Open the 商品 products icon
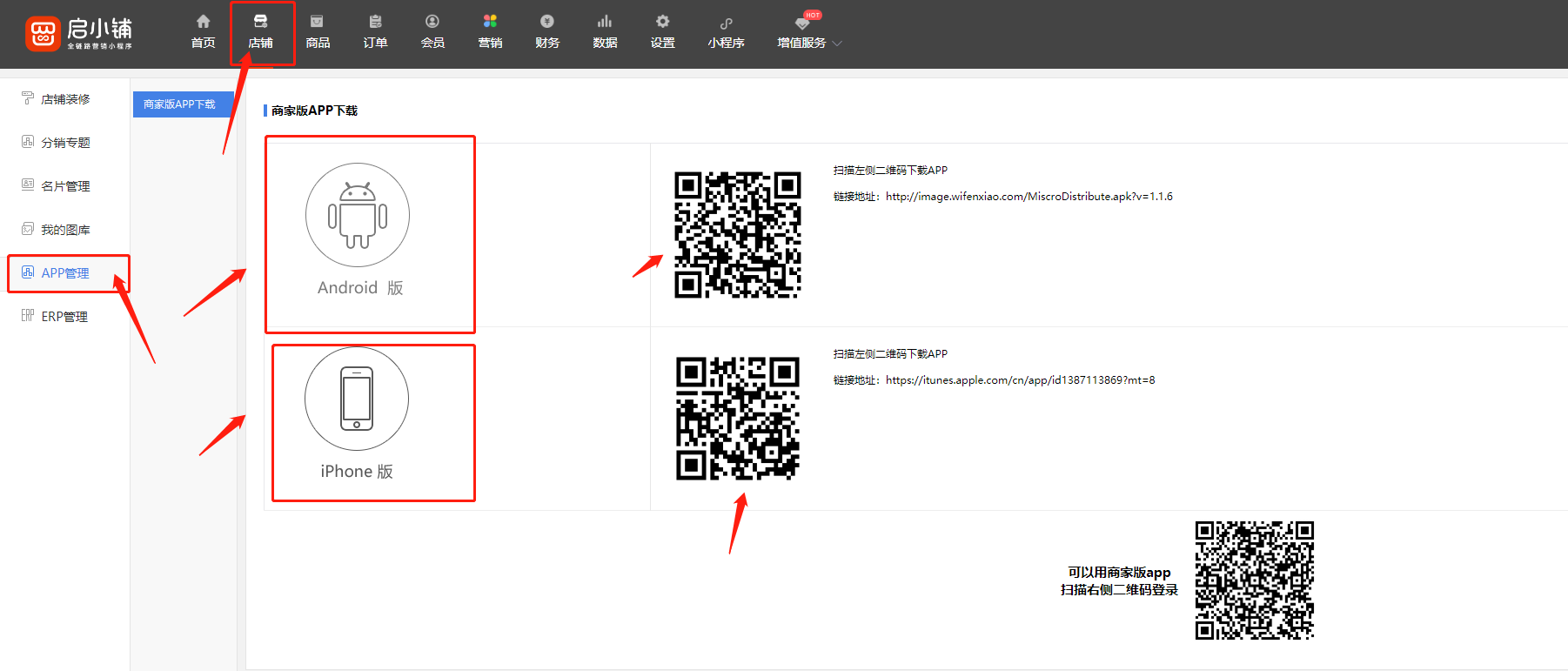 (x=318, y=22)
